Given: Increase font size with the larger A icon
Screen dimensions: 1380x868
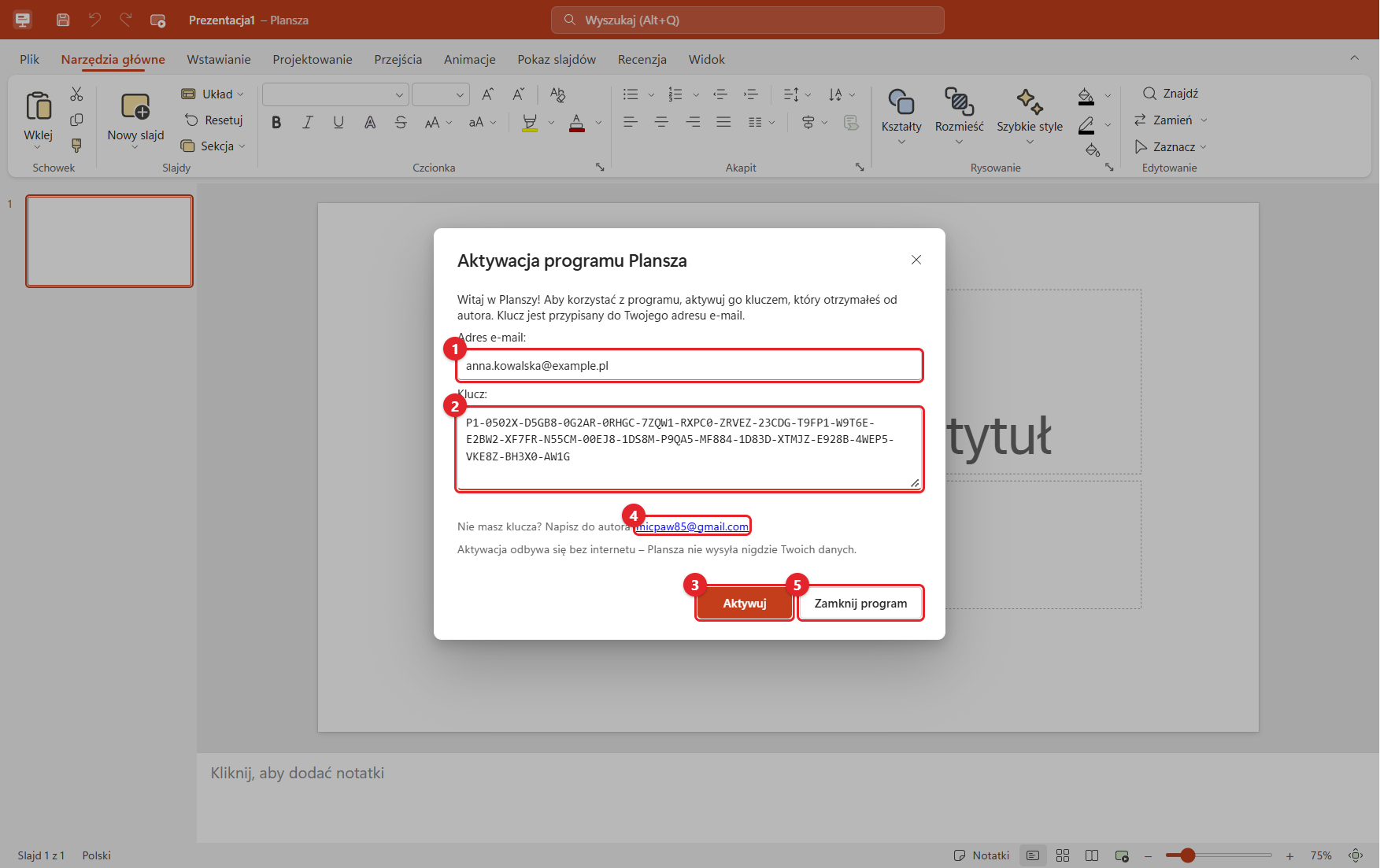Looking at the screenshot, I should [x=488, y=94].
